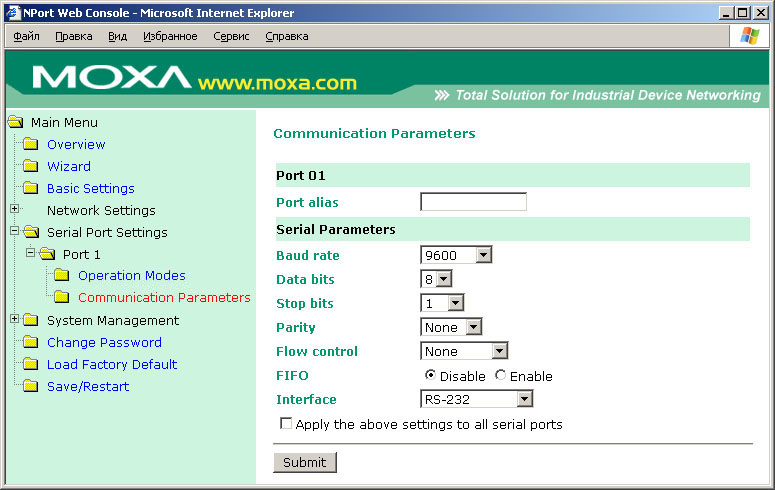The height and width of the screenshot is (490, 775).
Task: Select the FIFO Disable radio button
Action: click(x=430, y=376)
